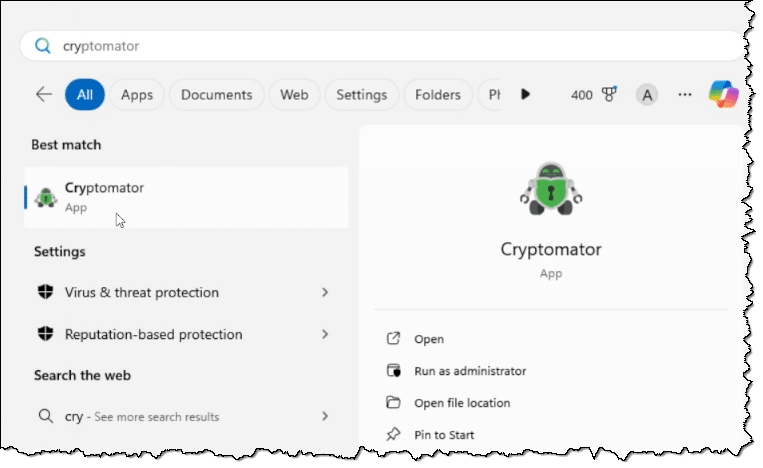Image resolution: width=763 pixels, height=468 pixels.
Task: Click the back arrow in search panel
Action: tap(43, 95)
